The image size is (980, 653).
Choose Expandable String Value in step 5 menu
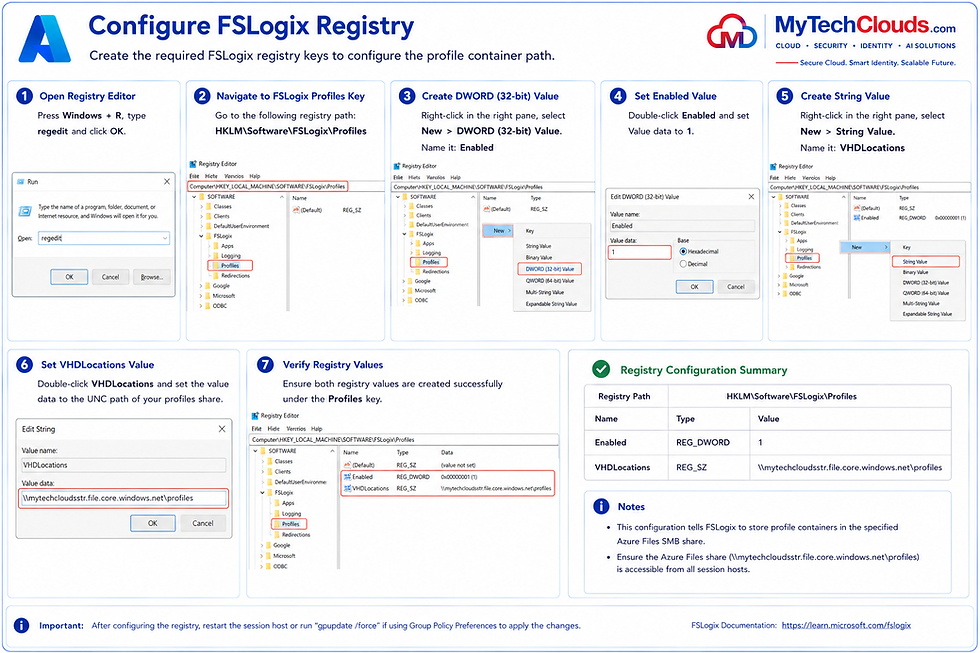pyautogui.click(x=927, y=314)
